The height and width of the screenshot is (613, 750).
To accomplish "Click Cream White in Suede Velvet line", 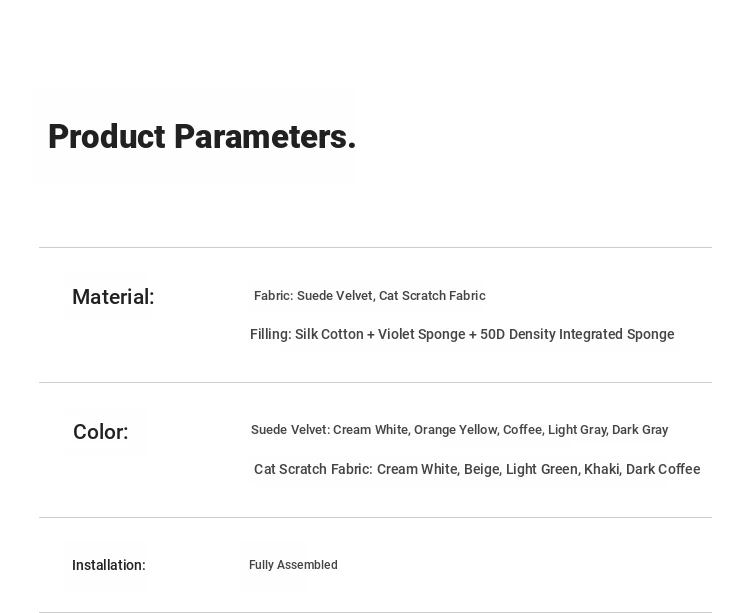I will click(371, 430).
